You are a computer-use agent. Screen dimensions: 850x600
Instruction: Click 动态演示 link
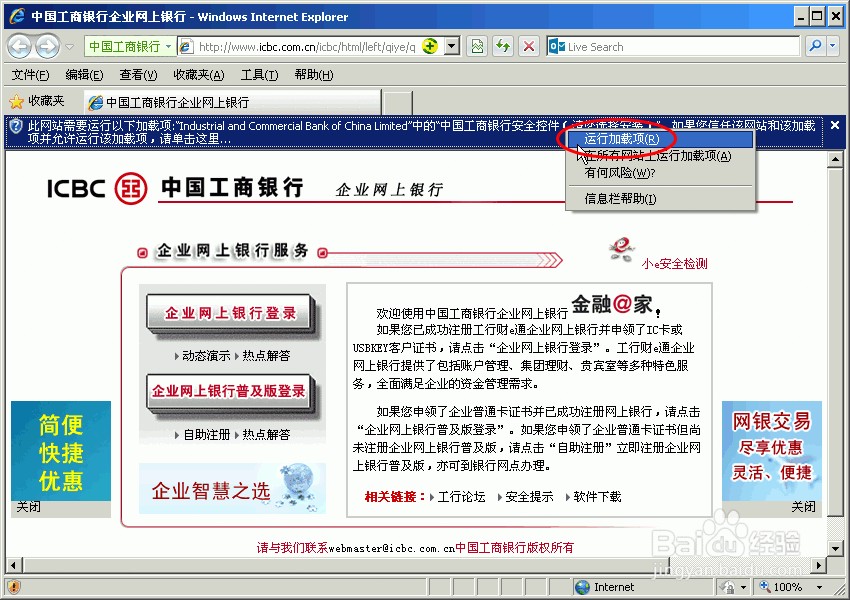(206, 356)
